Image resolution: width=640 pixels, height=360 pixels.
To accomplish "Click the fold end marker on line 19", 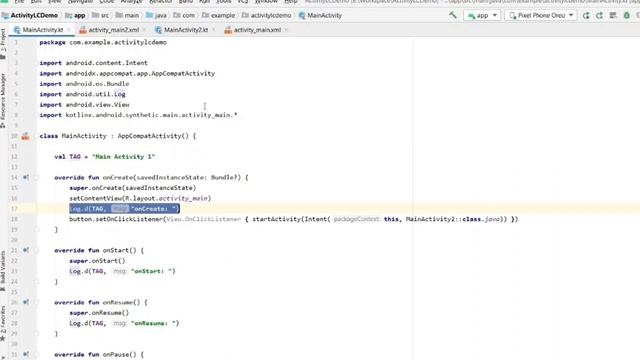I will [36, 230].
